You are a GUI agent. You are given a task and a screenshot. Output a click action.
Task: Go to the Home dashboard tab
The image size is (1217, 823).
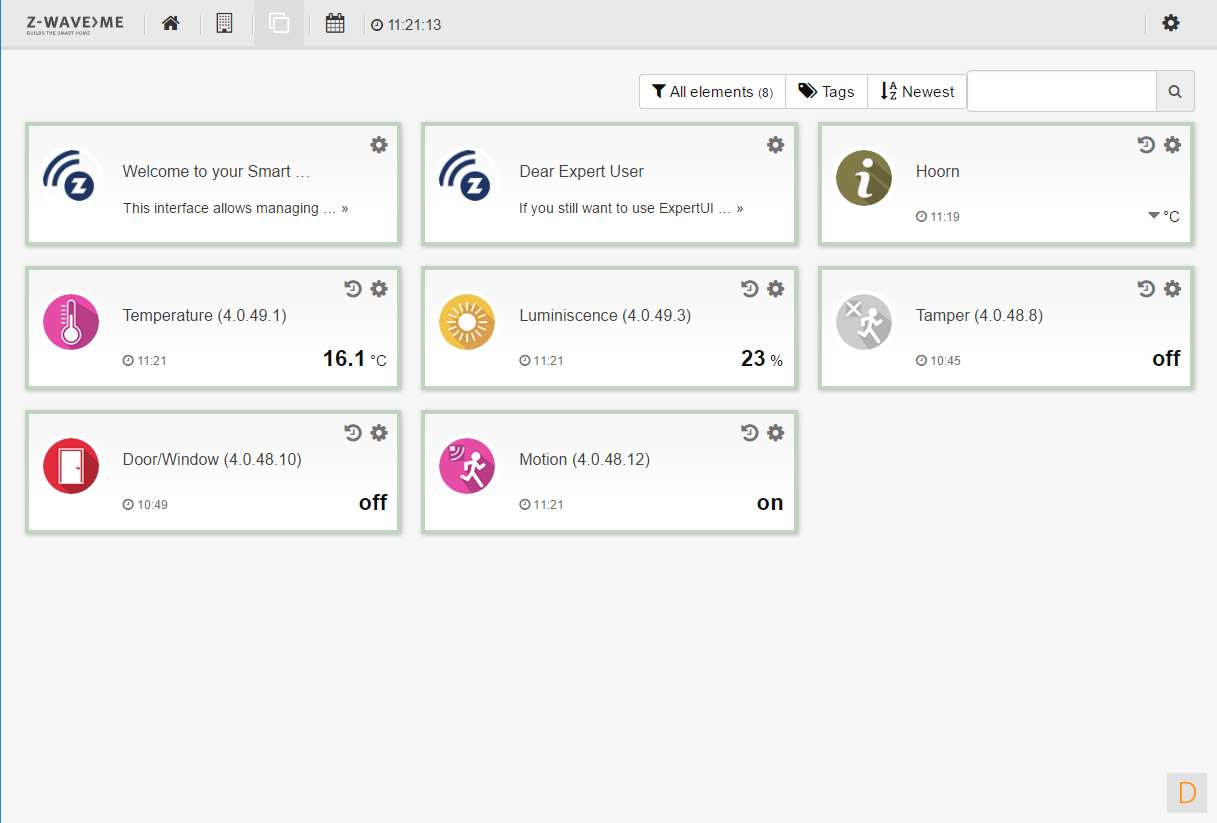tap(171, 23)
